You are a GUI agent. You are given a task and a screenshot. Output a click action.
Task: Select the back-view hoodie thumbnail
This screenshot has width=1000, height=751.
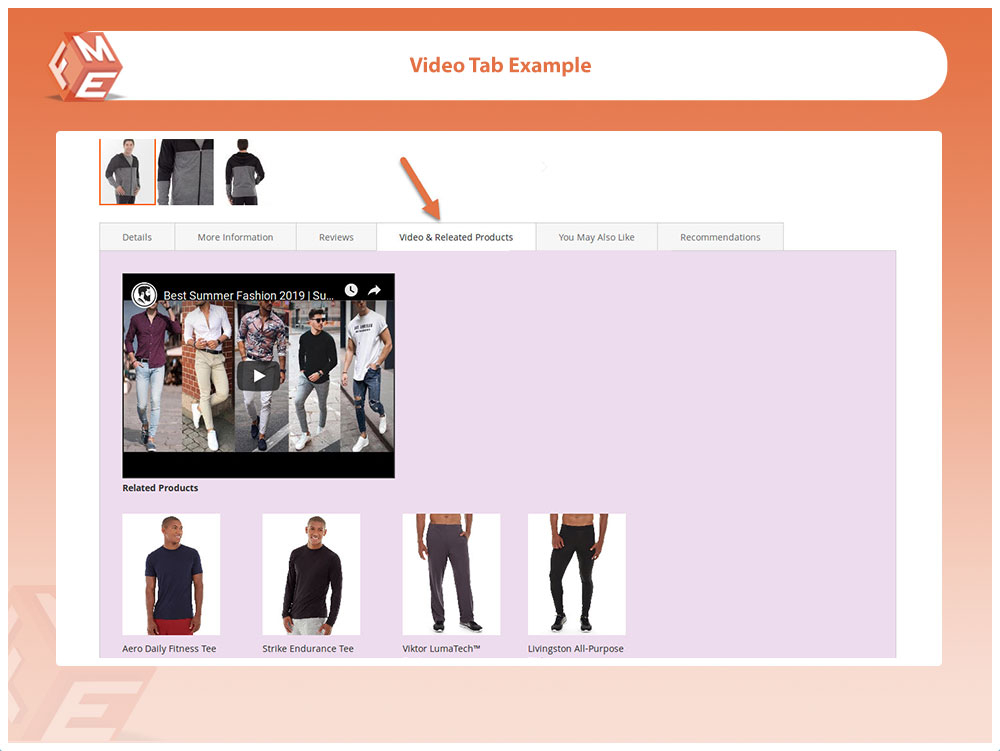click(243, 171)
